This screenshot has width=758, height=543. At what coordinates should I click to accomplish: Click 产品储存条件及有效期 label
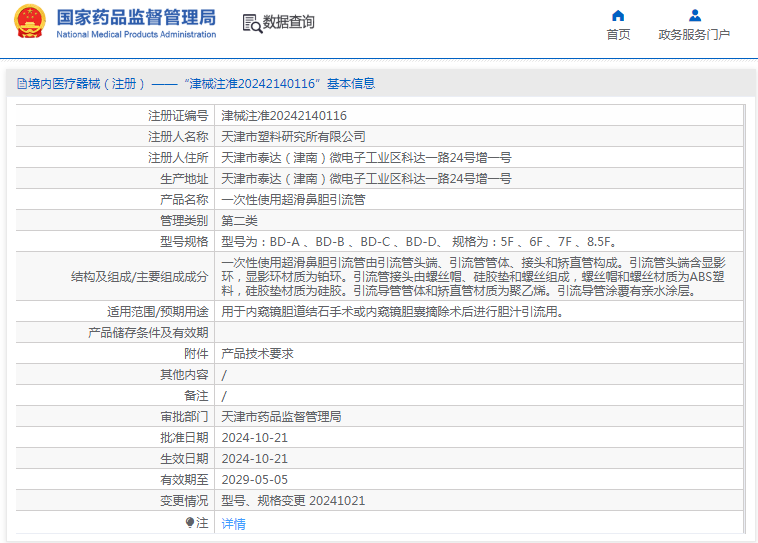tap(148, 333)
